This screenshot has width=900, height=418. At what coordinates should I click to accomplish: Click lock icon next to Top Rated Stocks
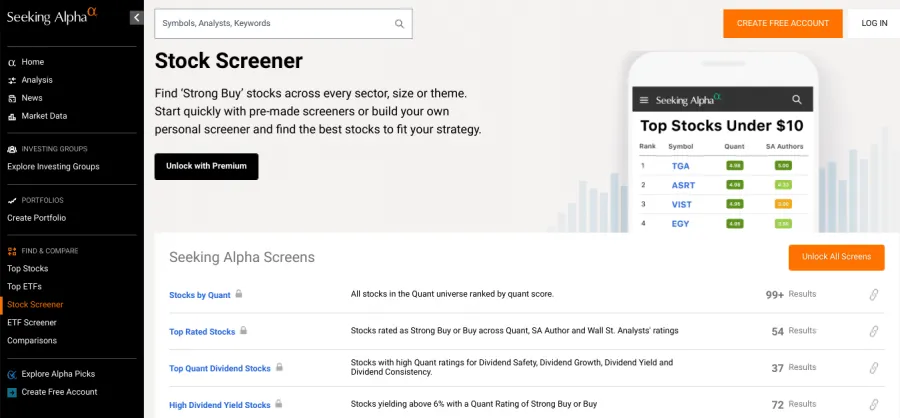coord(243,331)
